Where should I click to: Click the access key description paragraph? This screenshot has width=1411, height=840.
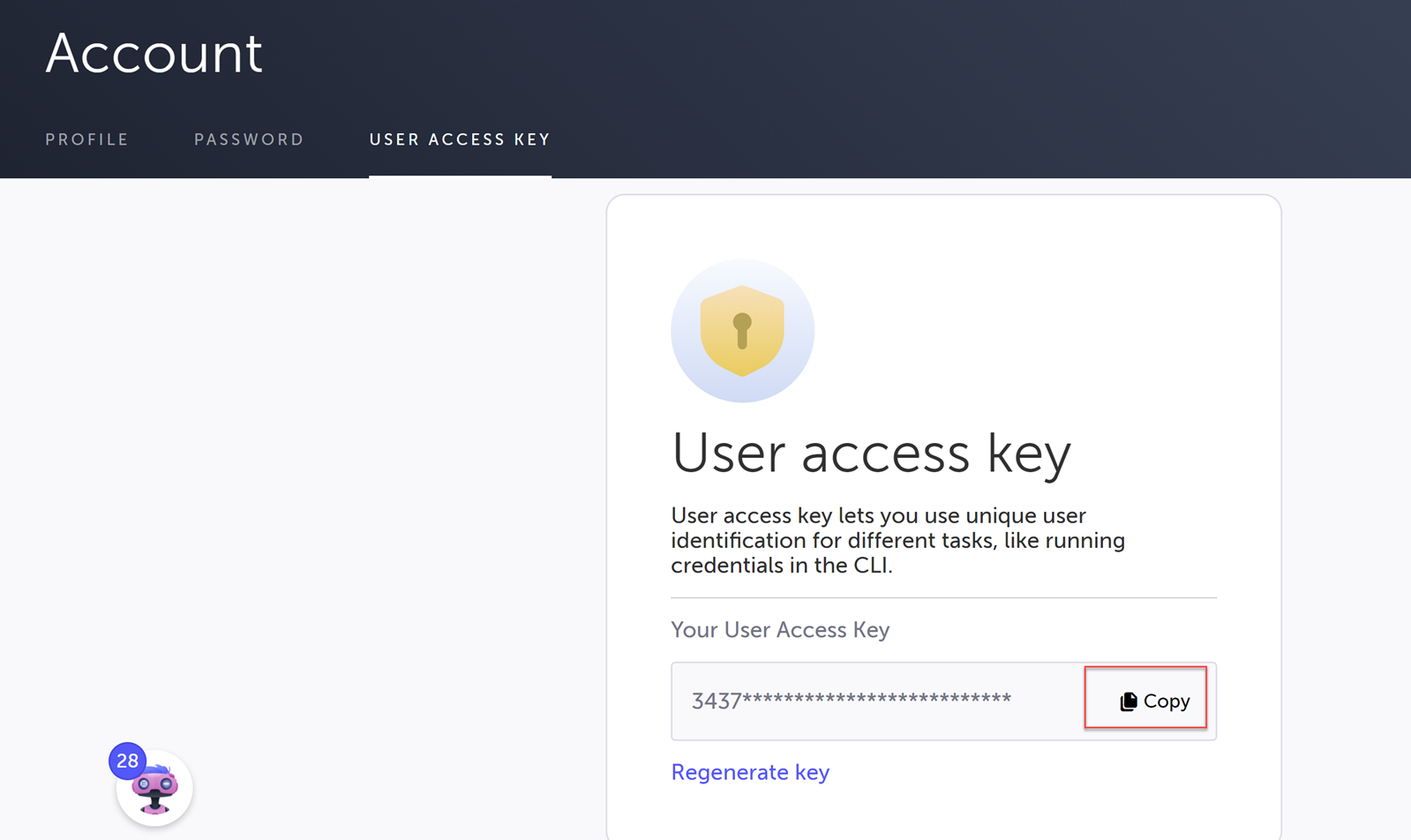point(897,540)
